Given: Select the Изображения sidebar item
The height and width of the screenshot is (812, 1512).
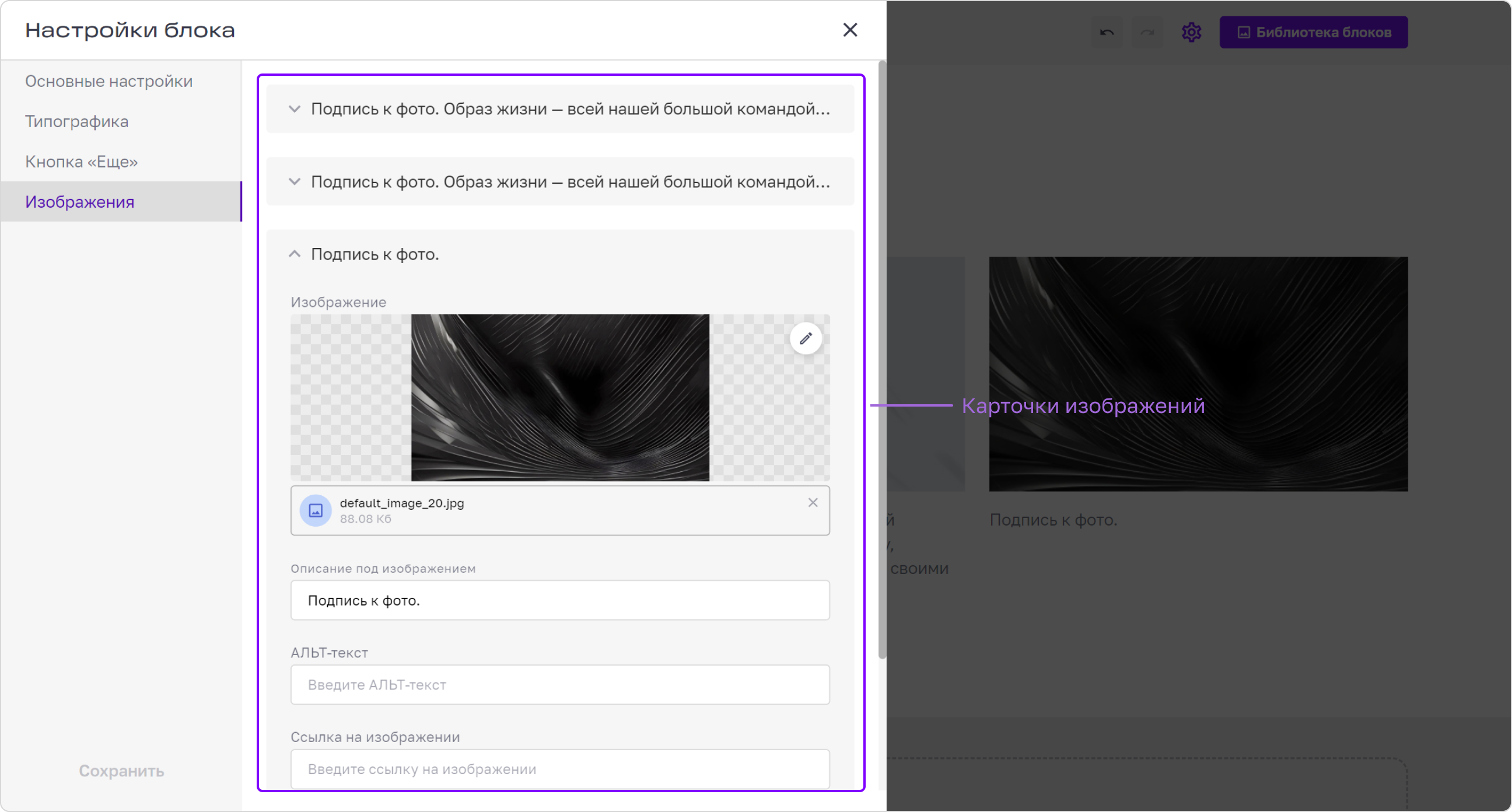Looking at the screenshot, I should (121, 201).
